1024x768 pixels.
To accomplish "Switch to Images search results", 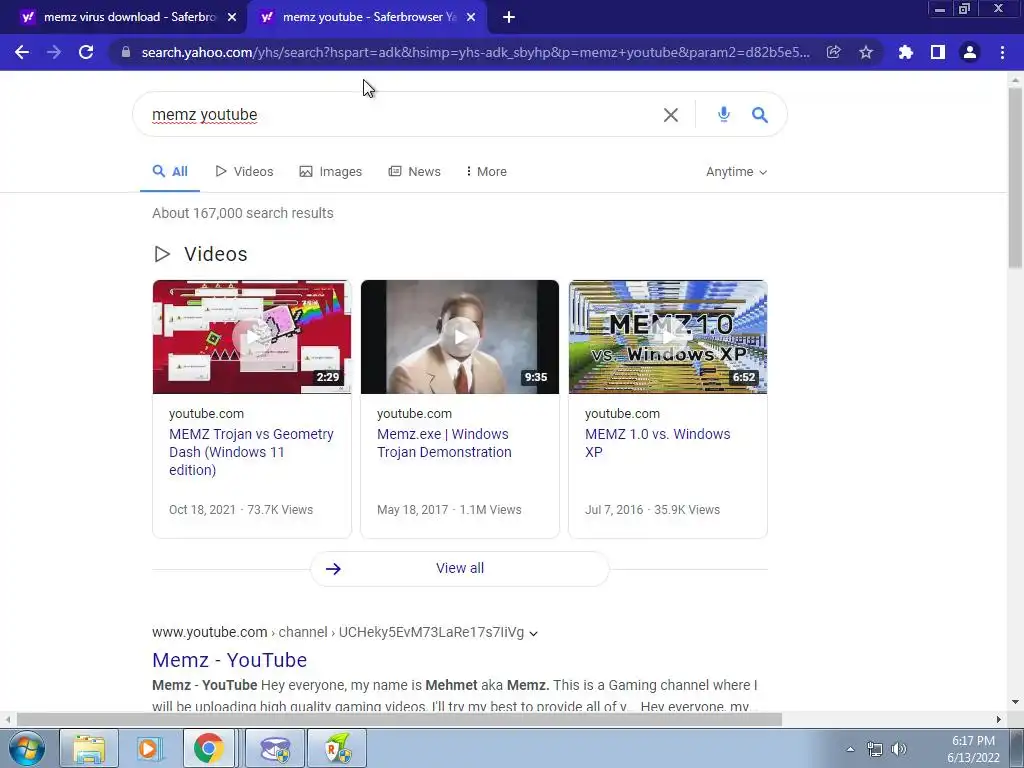I will point(330,172).
